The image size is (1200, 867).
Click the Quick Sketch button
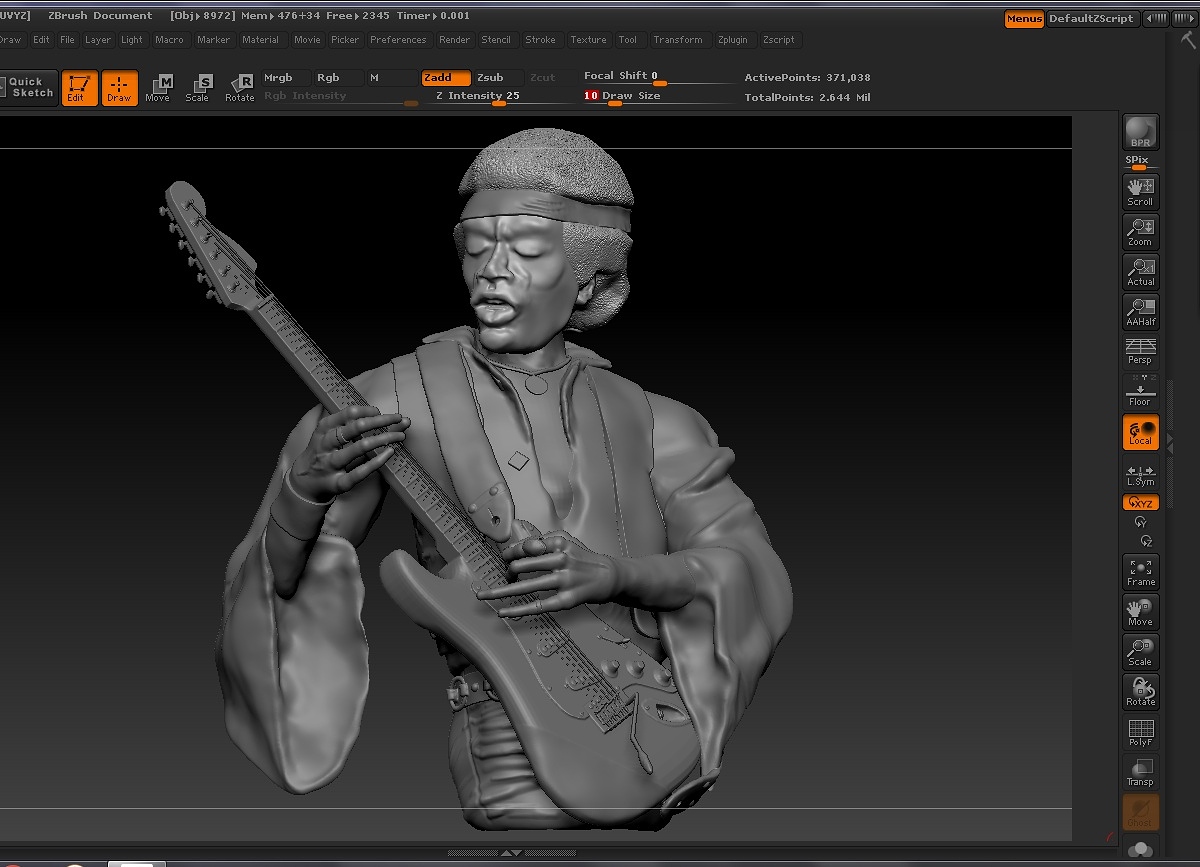[29, 88]
